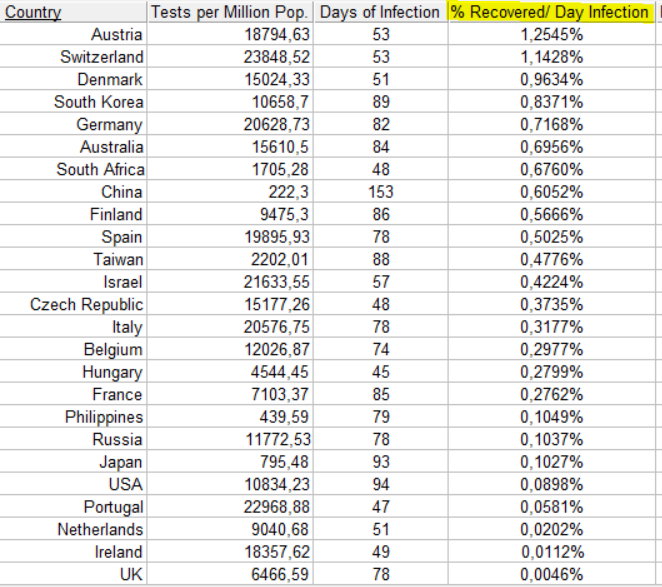This screenshot has height=587, width=662.
Task: Select the Tests per Million Pop. header
Action: [229, 12]
